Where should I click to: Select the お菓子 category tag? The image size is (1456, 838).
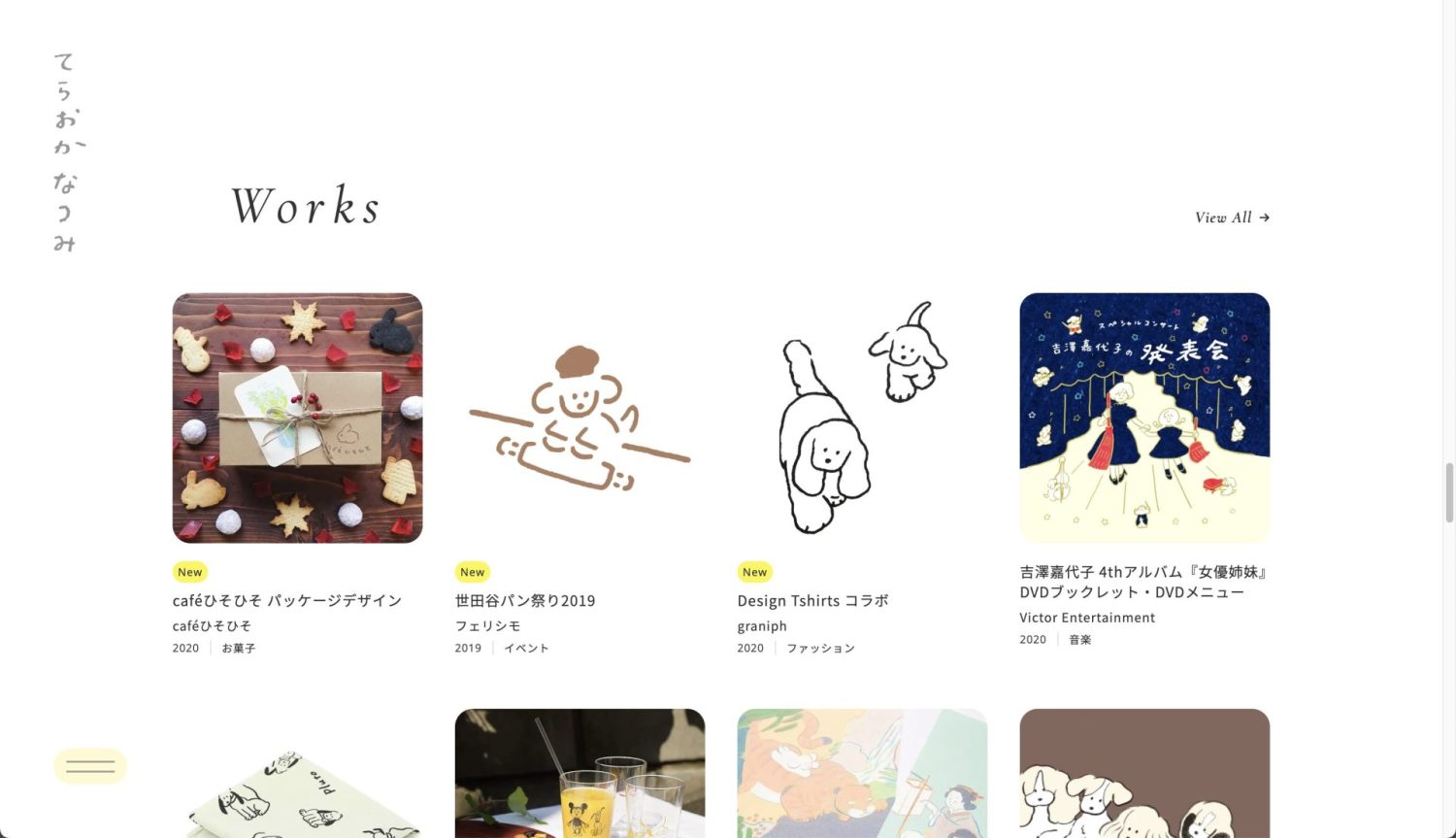click(x=239, y=648)
